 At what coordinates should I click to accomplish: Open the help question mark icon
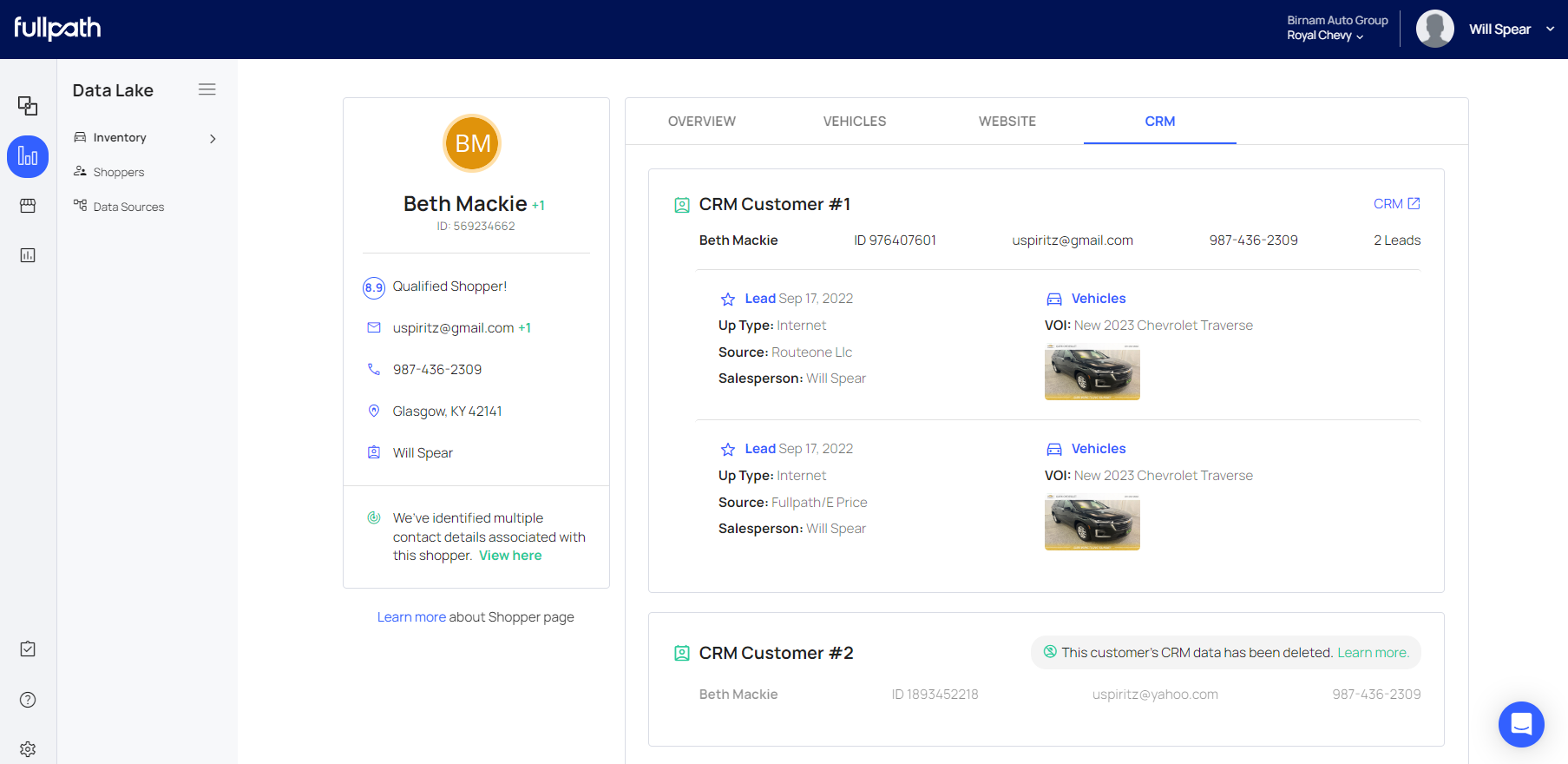click(x=28, y=700)
